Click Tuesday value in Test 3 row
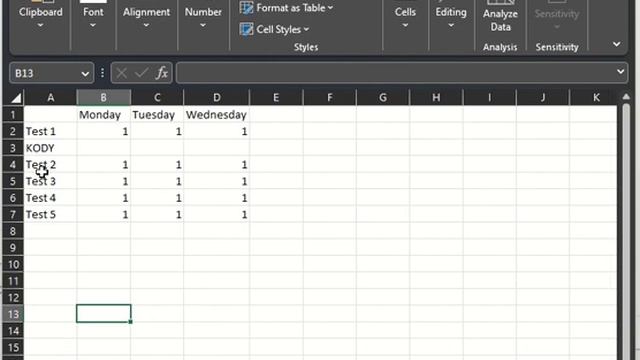Viewport: 640px width, 360px height. (x=157, y=181)
